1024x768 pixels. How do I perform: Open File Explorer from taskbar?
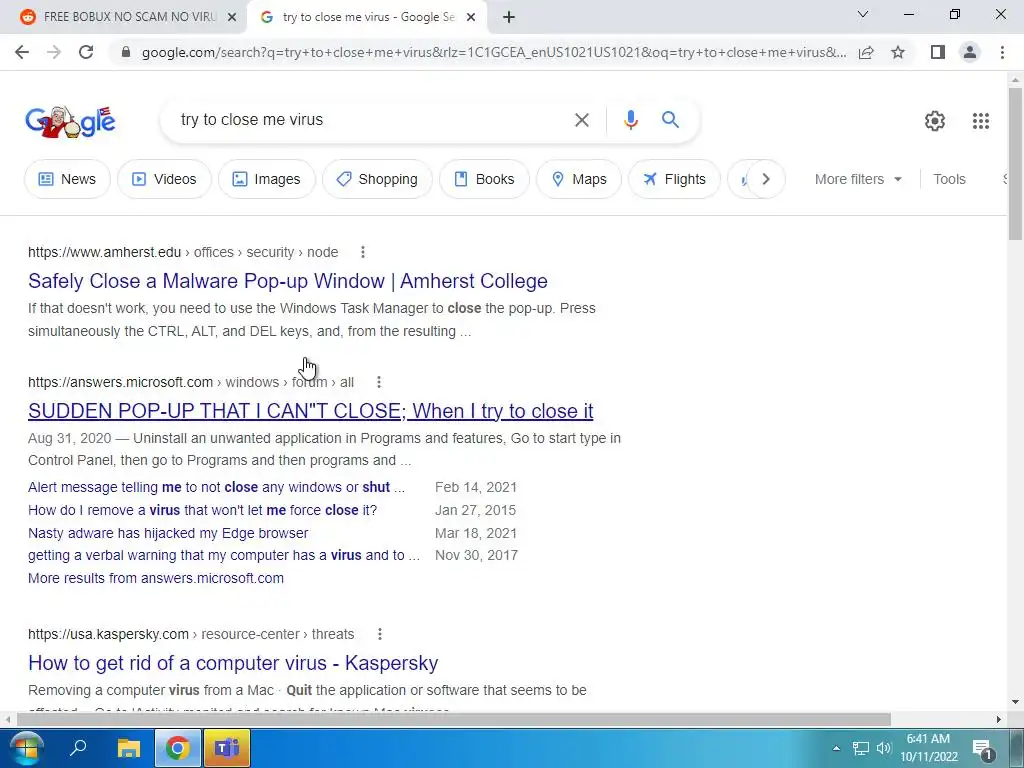129,748
